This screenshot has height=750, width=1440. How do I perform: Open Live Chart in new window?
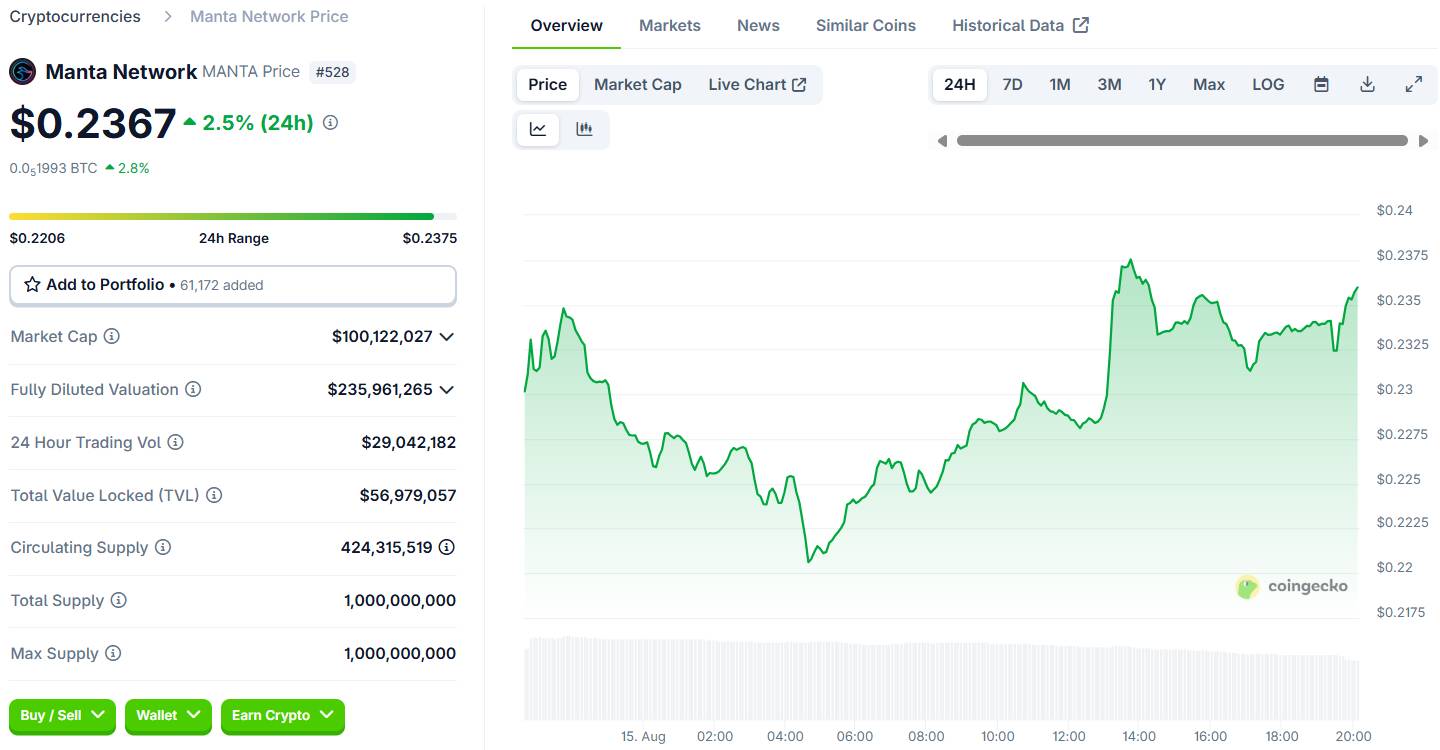pos(757,85)
